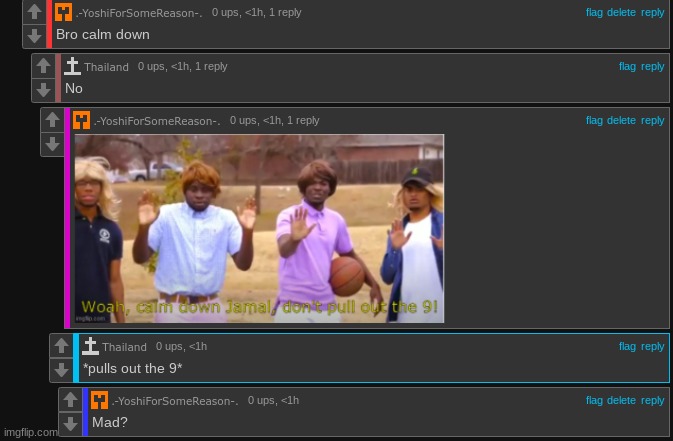Screen dimensions: 673x441
Task: Downvote the "*pulls out the 9*" comment
Action: [x=61, y=370]
